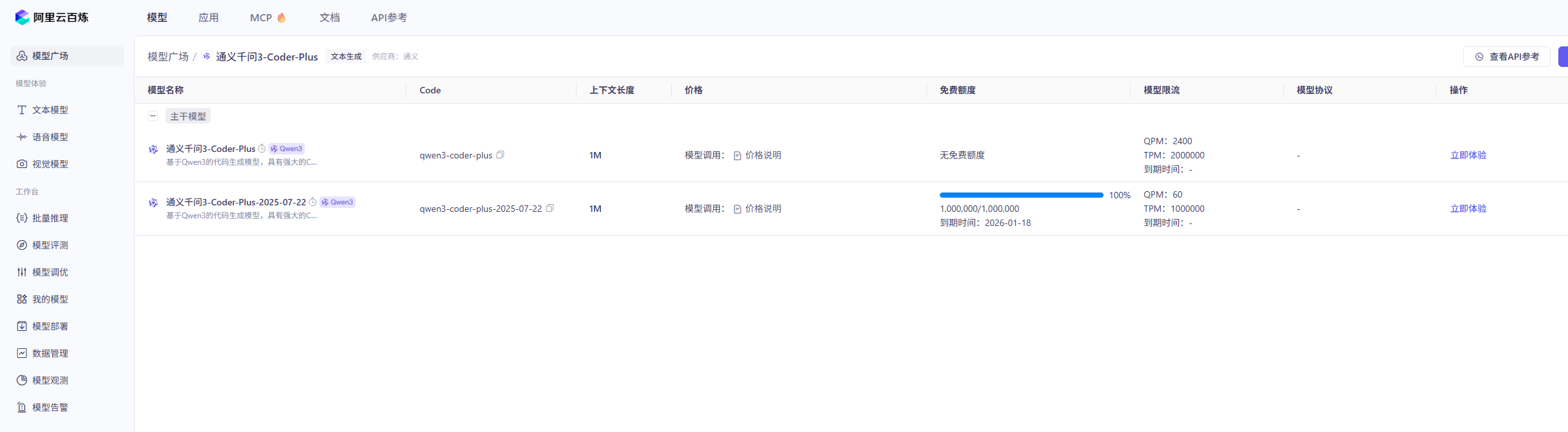Click the 阿里云百炼 logo

[52, 17]
